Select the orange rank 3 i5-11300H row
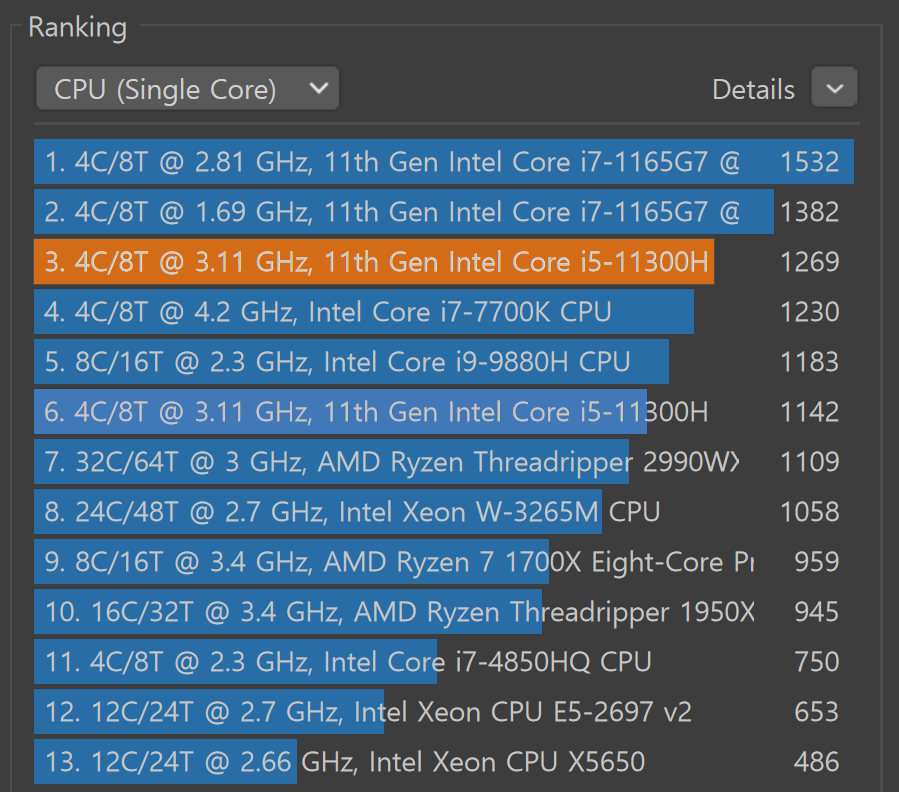 pos(444,262)
